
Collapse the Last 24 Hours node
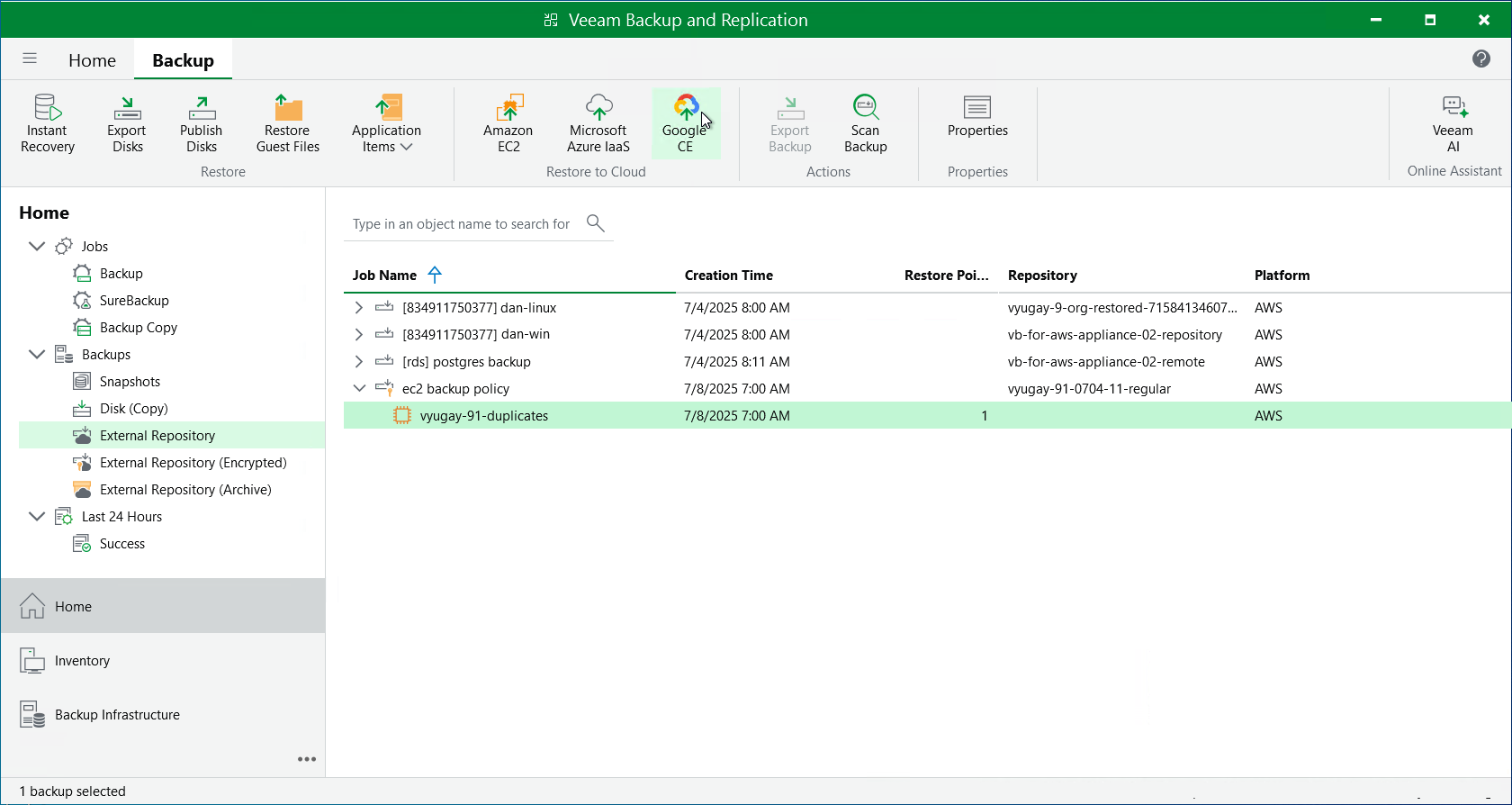click(x=37, y=517)
